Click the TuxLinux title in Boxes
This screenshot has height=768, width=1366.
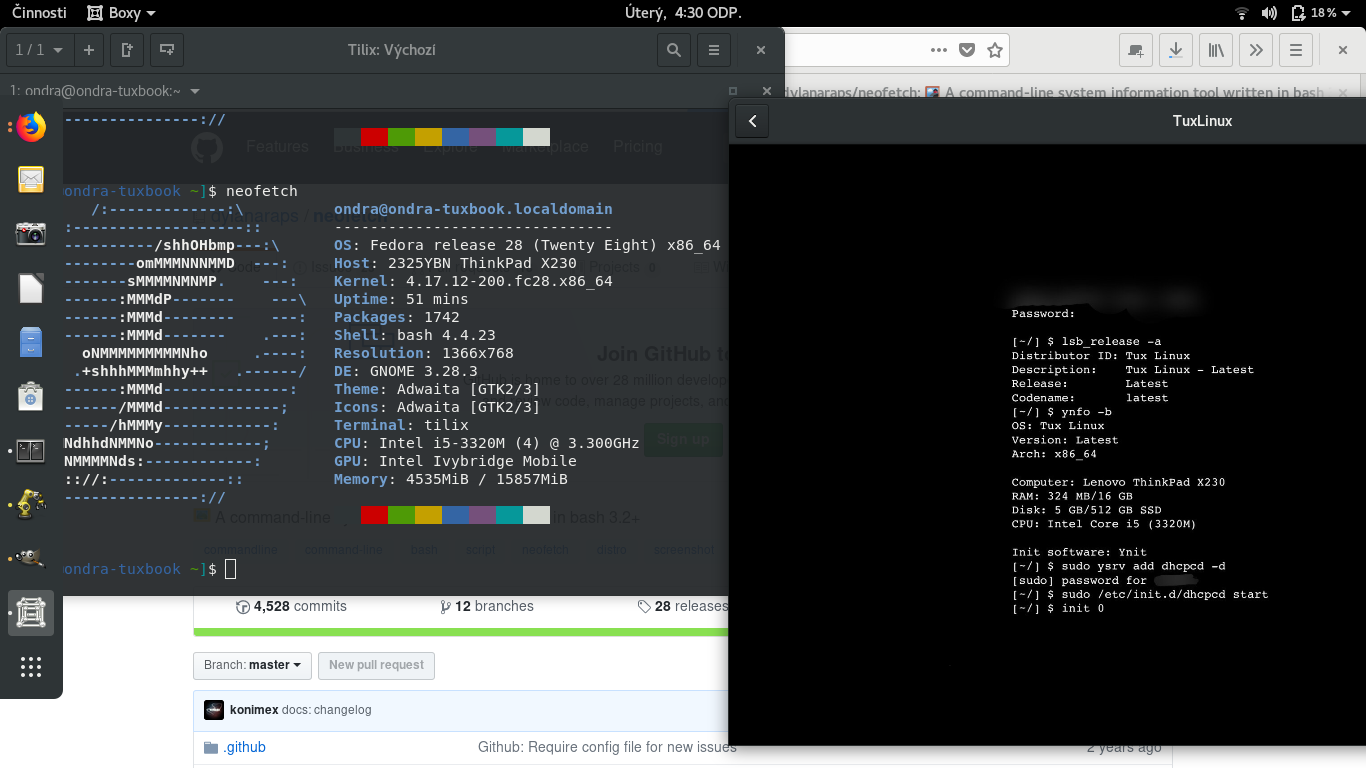(1202, 121)
